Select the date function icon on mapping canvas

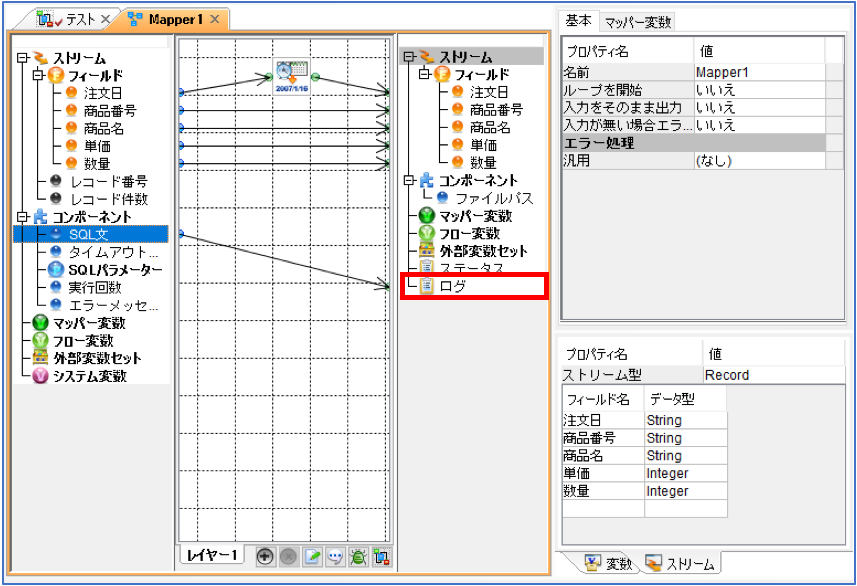[291, 76]
